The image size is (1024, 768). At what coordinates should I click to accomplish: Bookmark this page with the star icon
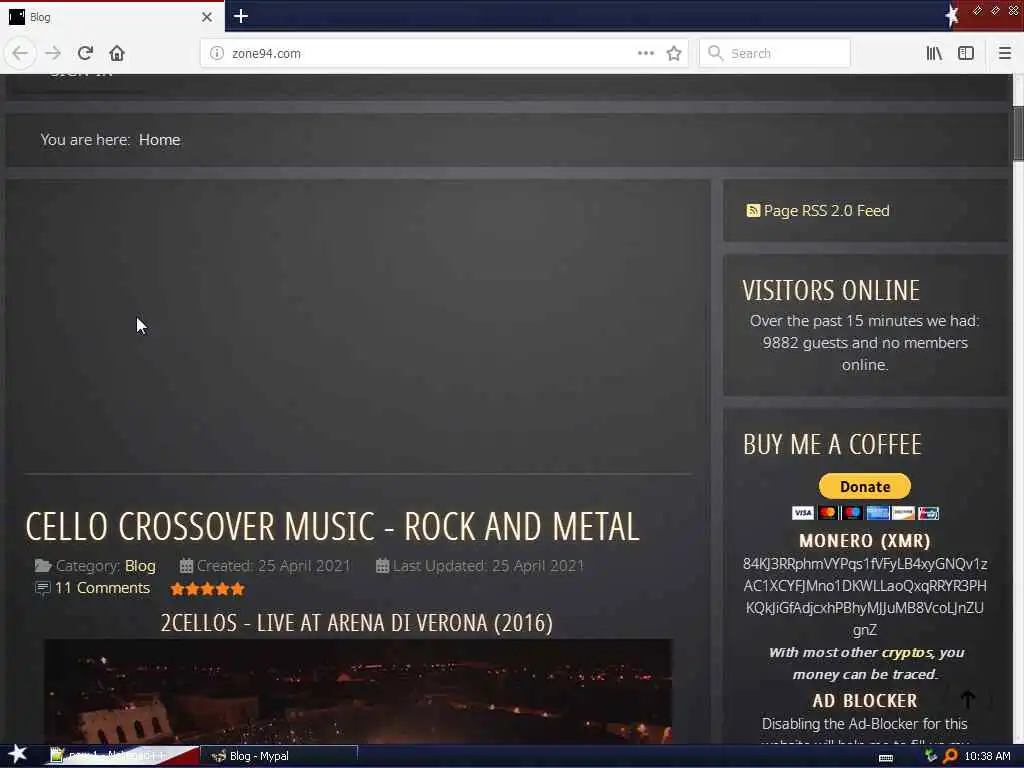[674, 53]
